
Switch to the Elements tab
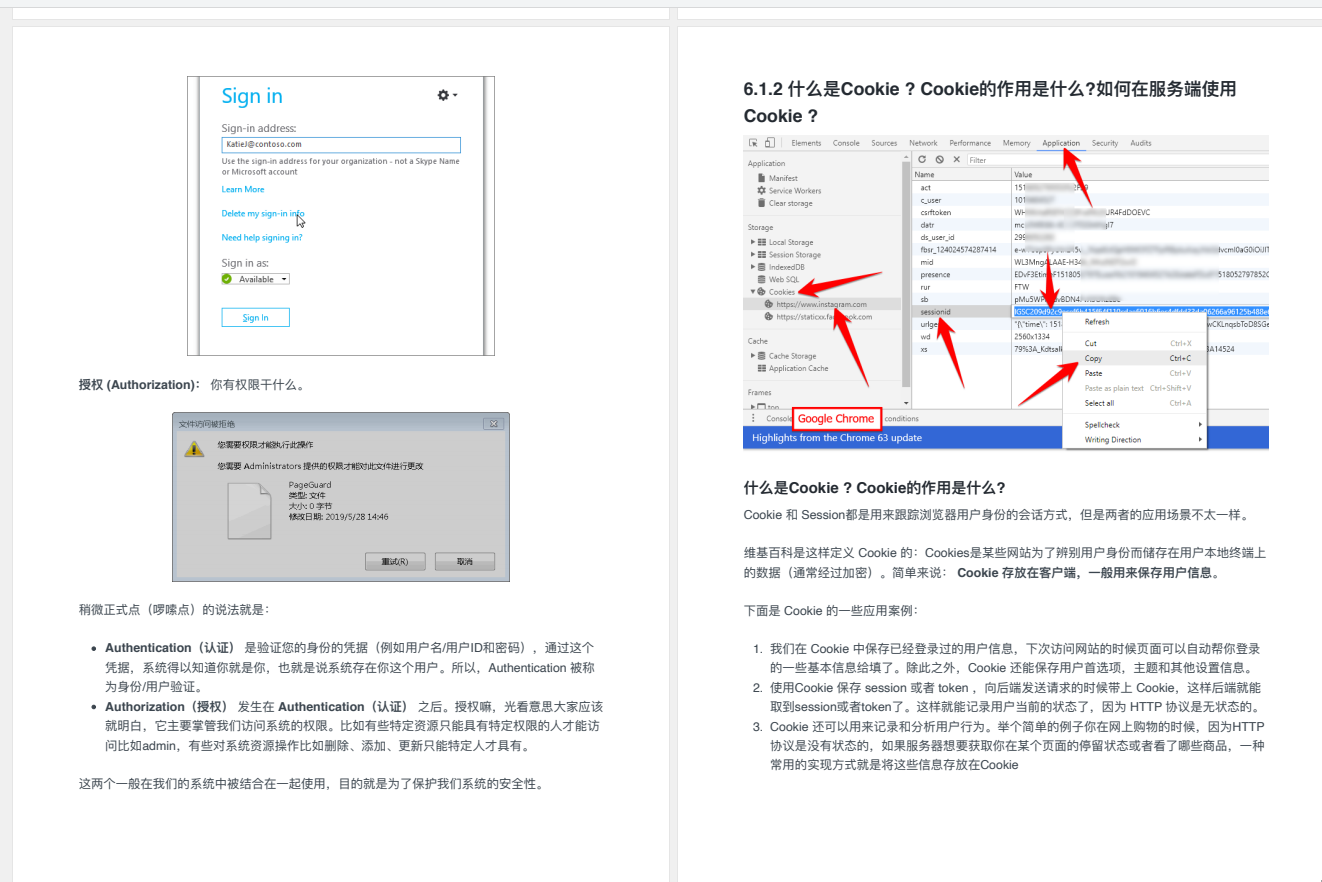806,143
